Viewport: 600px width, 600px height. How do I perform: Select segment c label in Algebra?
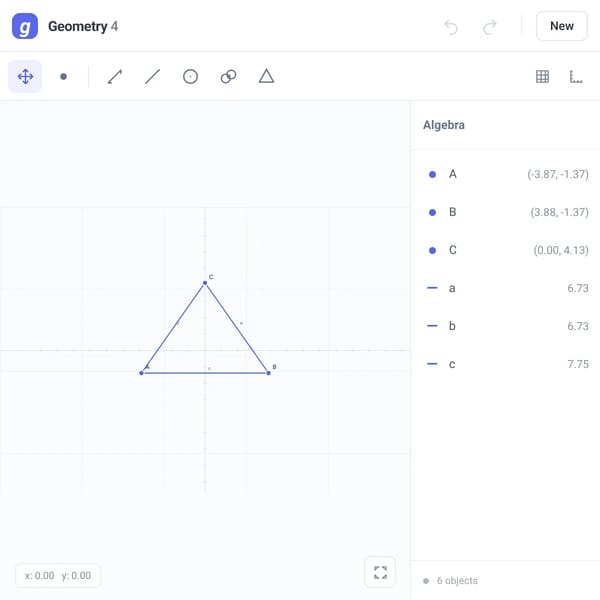point(452,364)
